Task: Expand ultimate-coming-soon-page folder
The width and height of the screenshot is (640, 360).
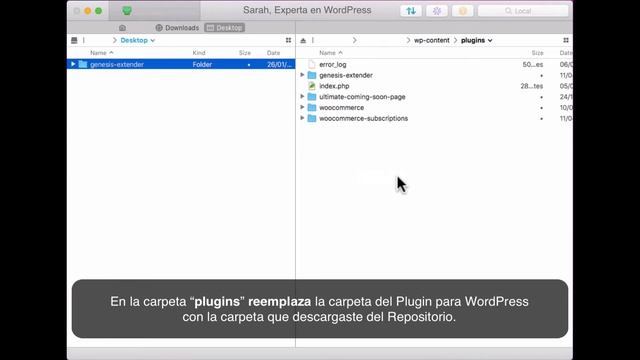Action: [302, 97]
